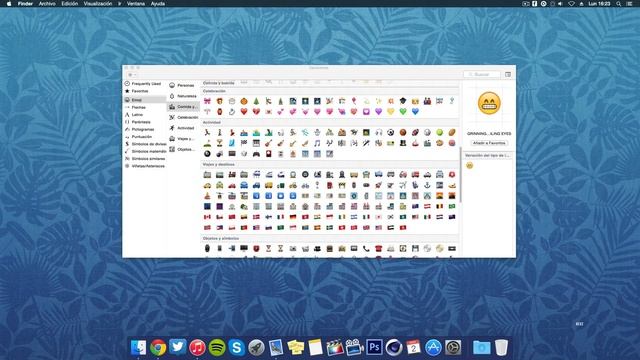Select the Emoji category in sidebar
The image size is (640, 360).
(145, 100)
